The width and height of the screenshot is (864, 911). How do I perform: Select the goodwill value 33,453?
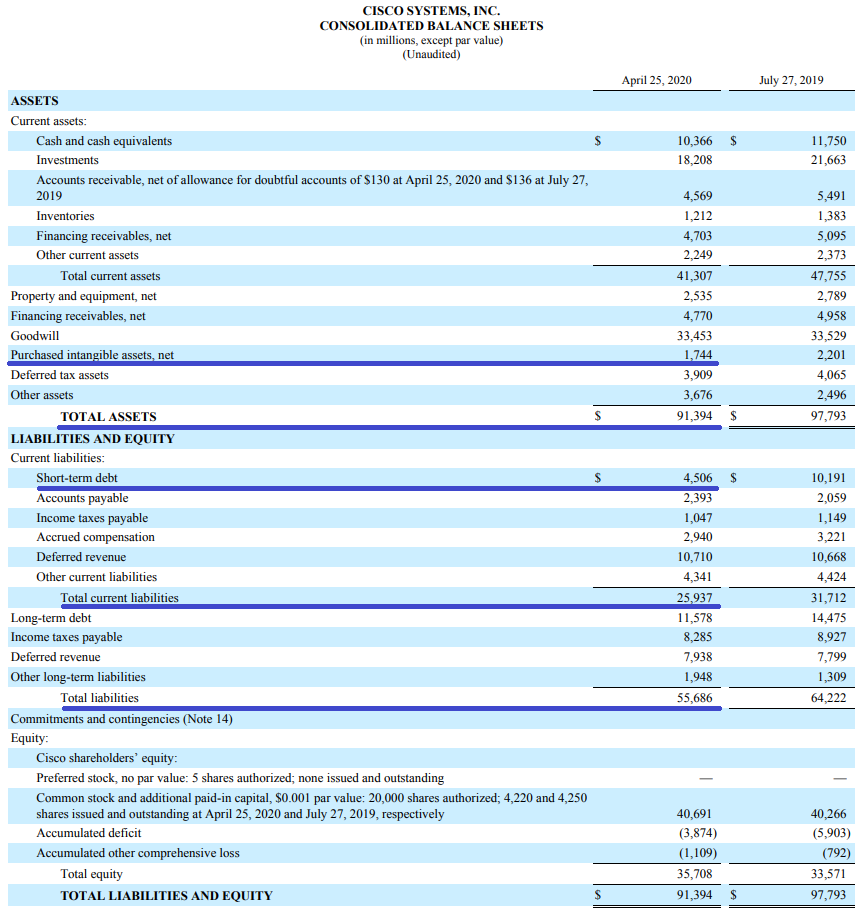[x=694, y=336]
